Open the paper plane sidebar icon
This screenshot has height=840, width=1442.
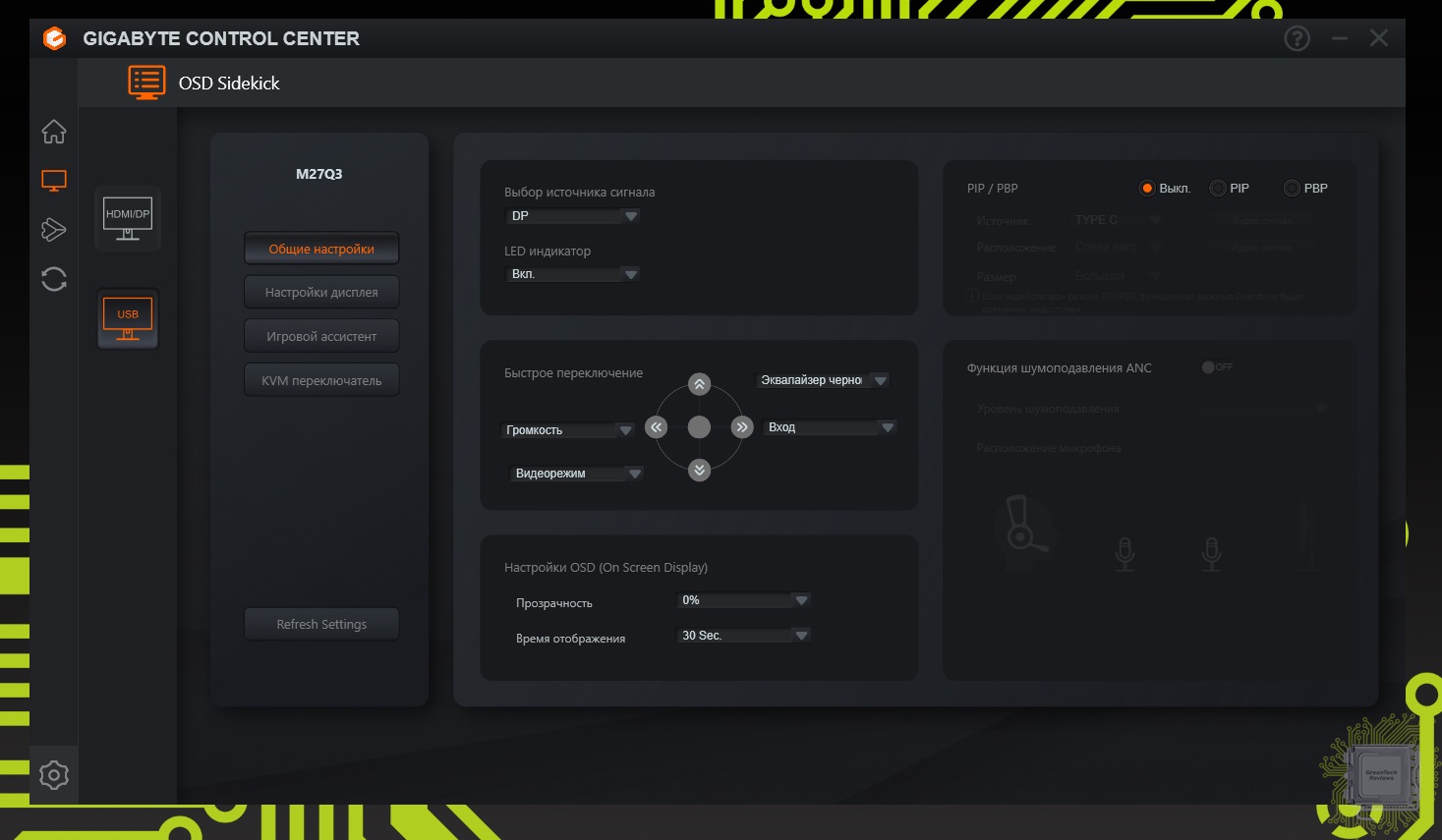point(54,230)
